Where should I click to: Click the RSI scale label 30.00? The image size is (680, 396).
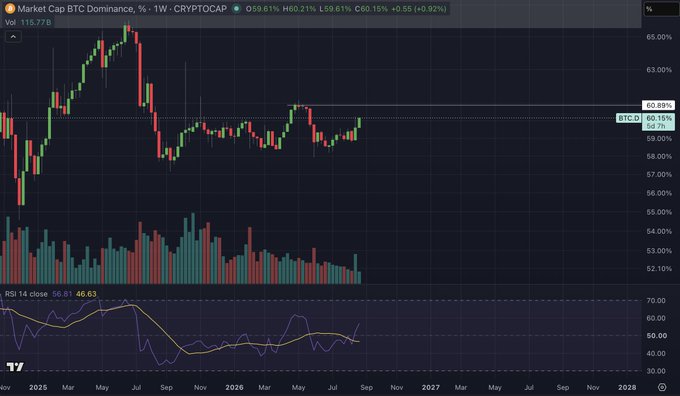[x=656, y=371]
